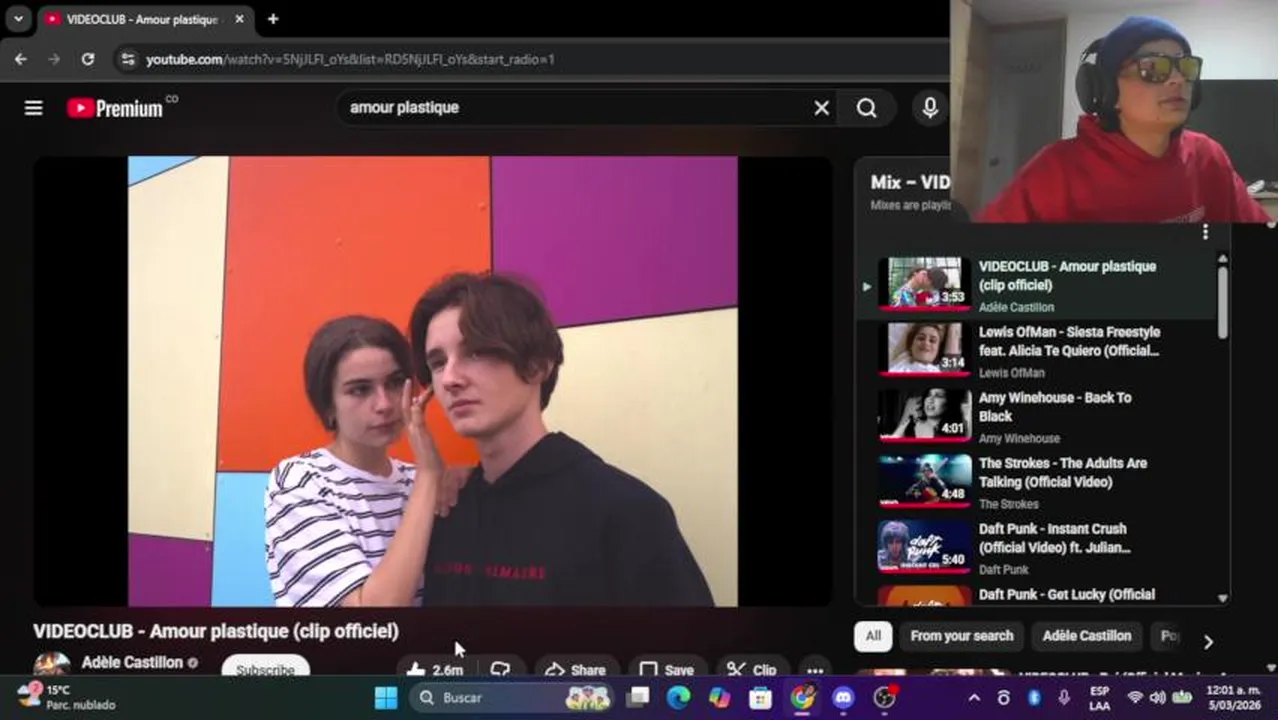The image size is (1278, 720).
Task: Dislike the video with thumbs-down
Action: click(x=500, y=669)
